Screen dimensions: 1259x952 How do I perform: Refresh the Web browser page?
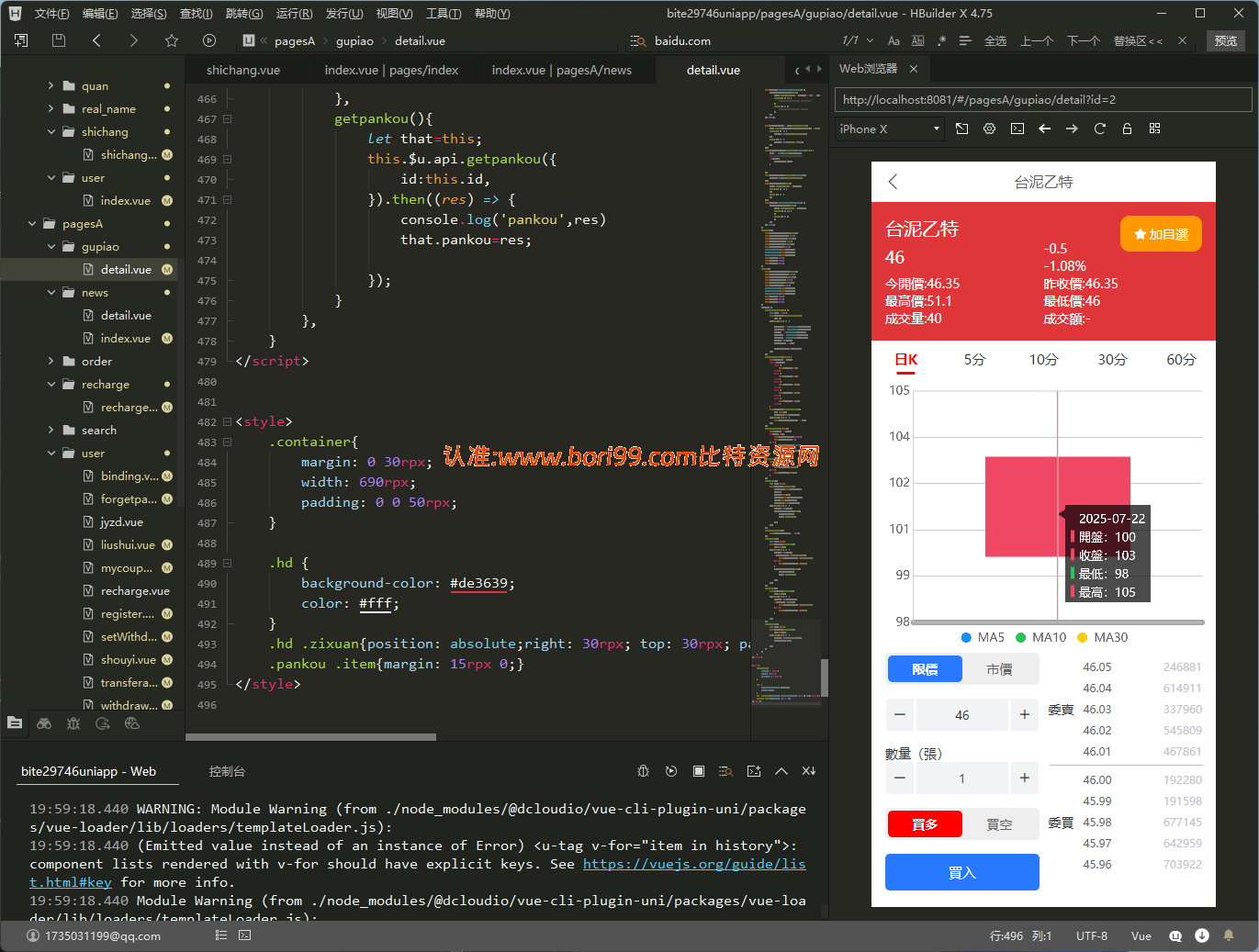pos(1099,129)
